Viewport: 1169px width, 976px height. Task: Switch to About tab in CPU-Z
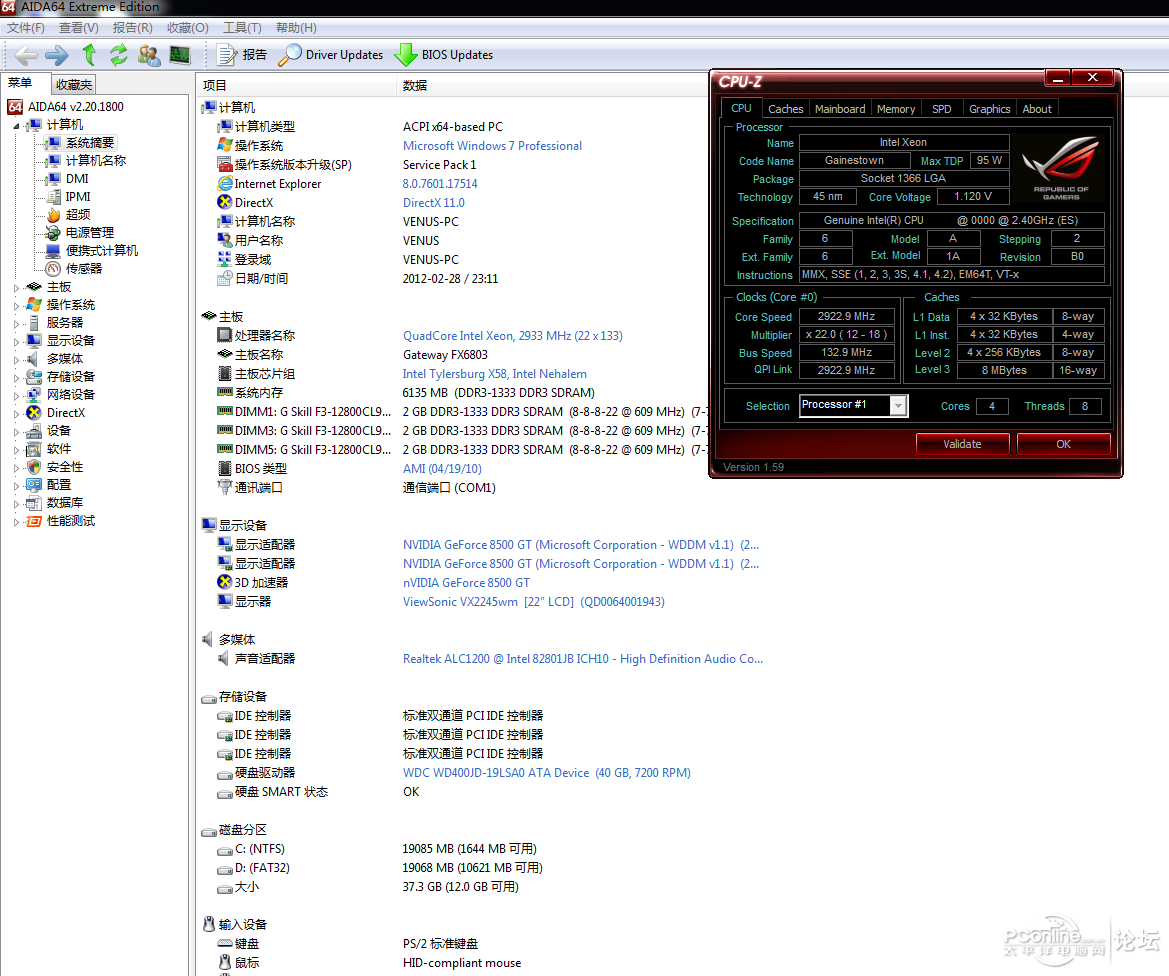pyautogui.click(x=1037, y=109)
